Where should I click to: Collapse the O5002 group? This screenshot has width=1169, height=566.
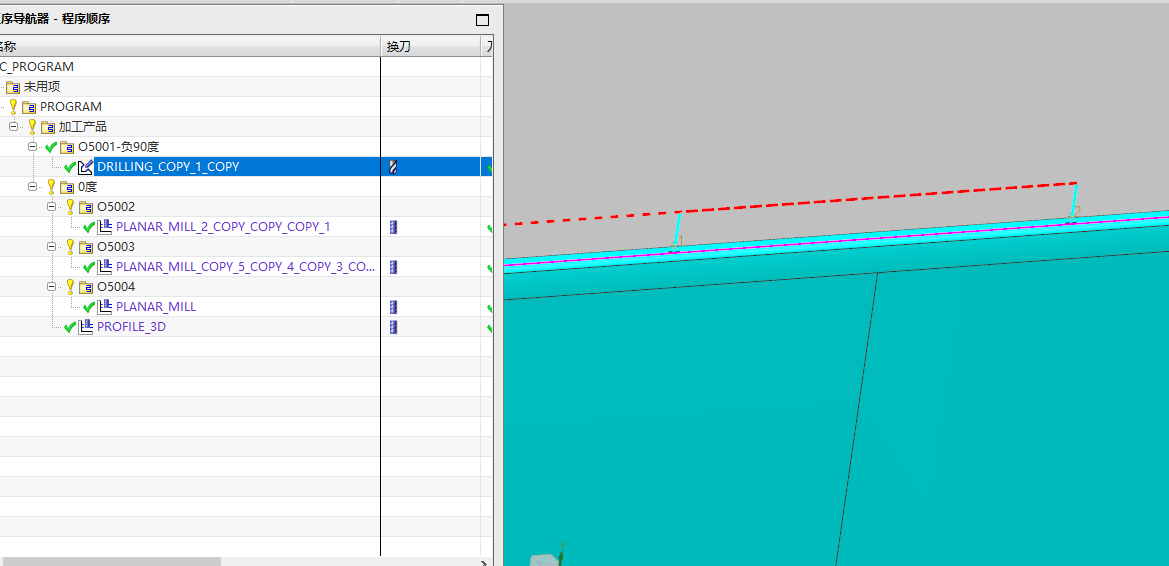click(x=51, y=207)
